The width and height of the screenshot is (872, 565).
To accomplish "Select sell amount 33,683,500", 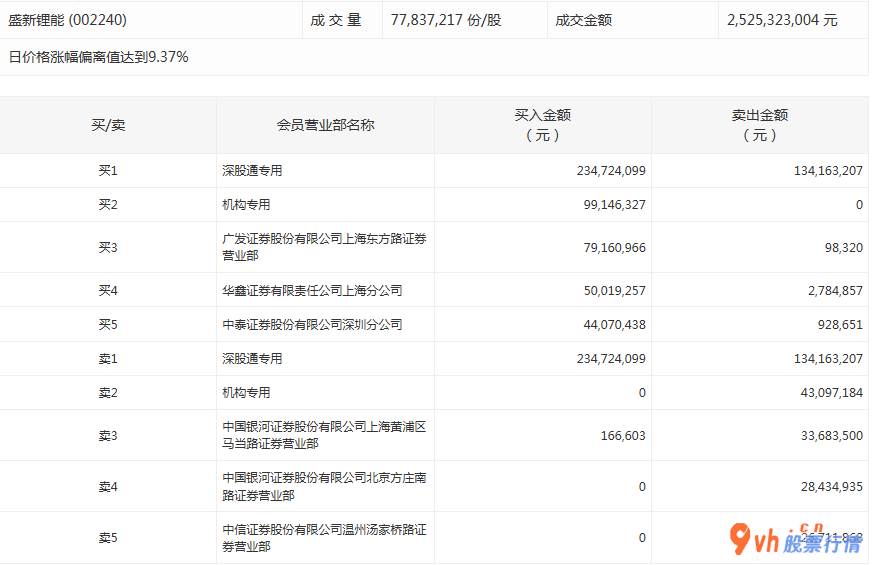I will pos(831,435).
